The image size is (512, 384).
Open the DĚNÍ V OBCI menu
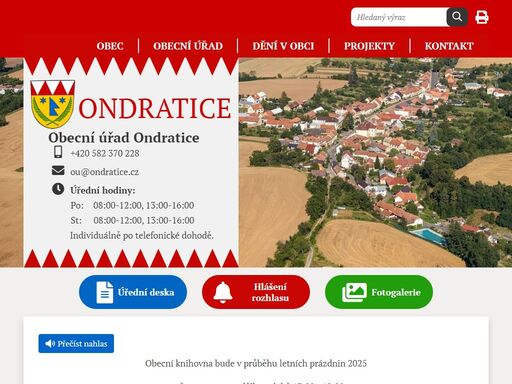point(283,46)
